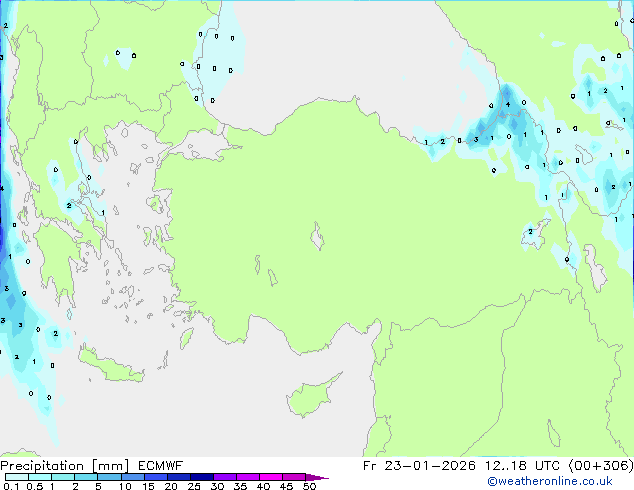Select the '12..18 UTC' time range text
634x490 pixels.
(522, 466)
